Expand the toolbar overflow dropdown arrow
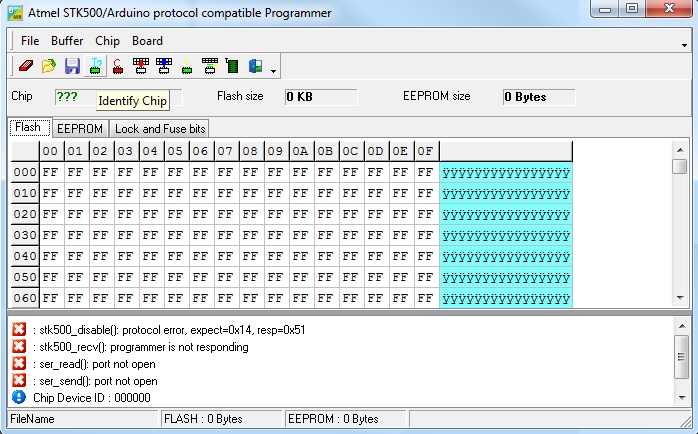The width and height of the screenshot is (698, 434). pos(273,70)
